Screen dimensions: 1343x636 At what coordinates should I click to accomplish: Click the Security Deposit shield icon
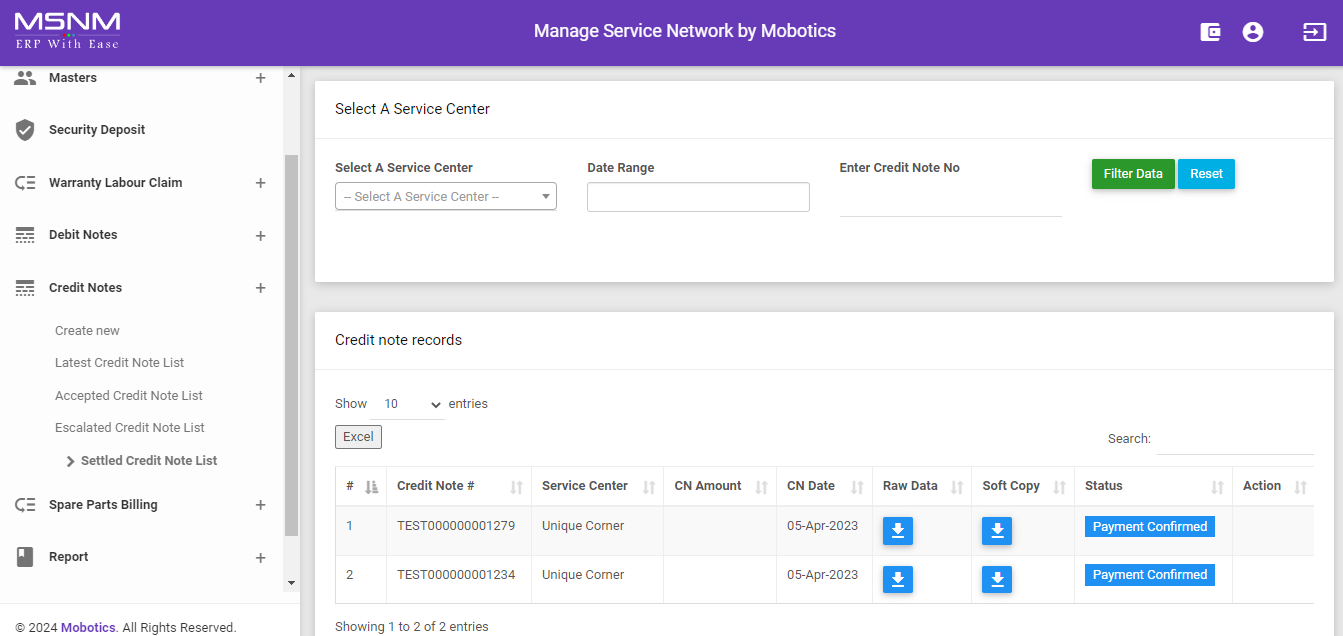25,130
